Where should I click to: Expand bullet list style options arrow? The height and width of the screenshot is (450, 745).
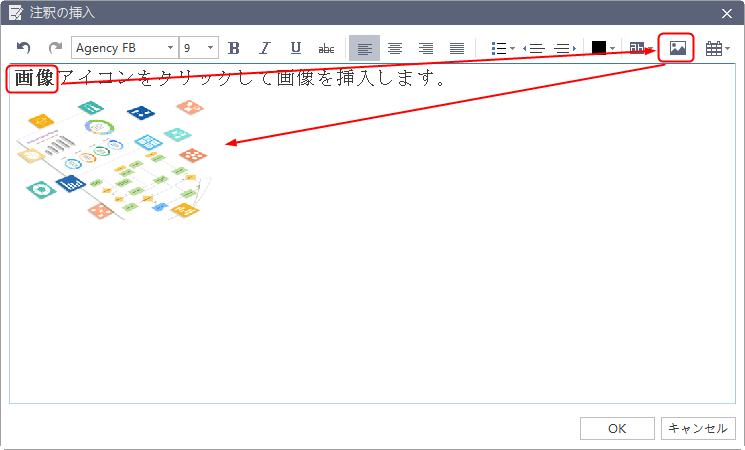513,48
